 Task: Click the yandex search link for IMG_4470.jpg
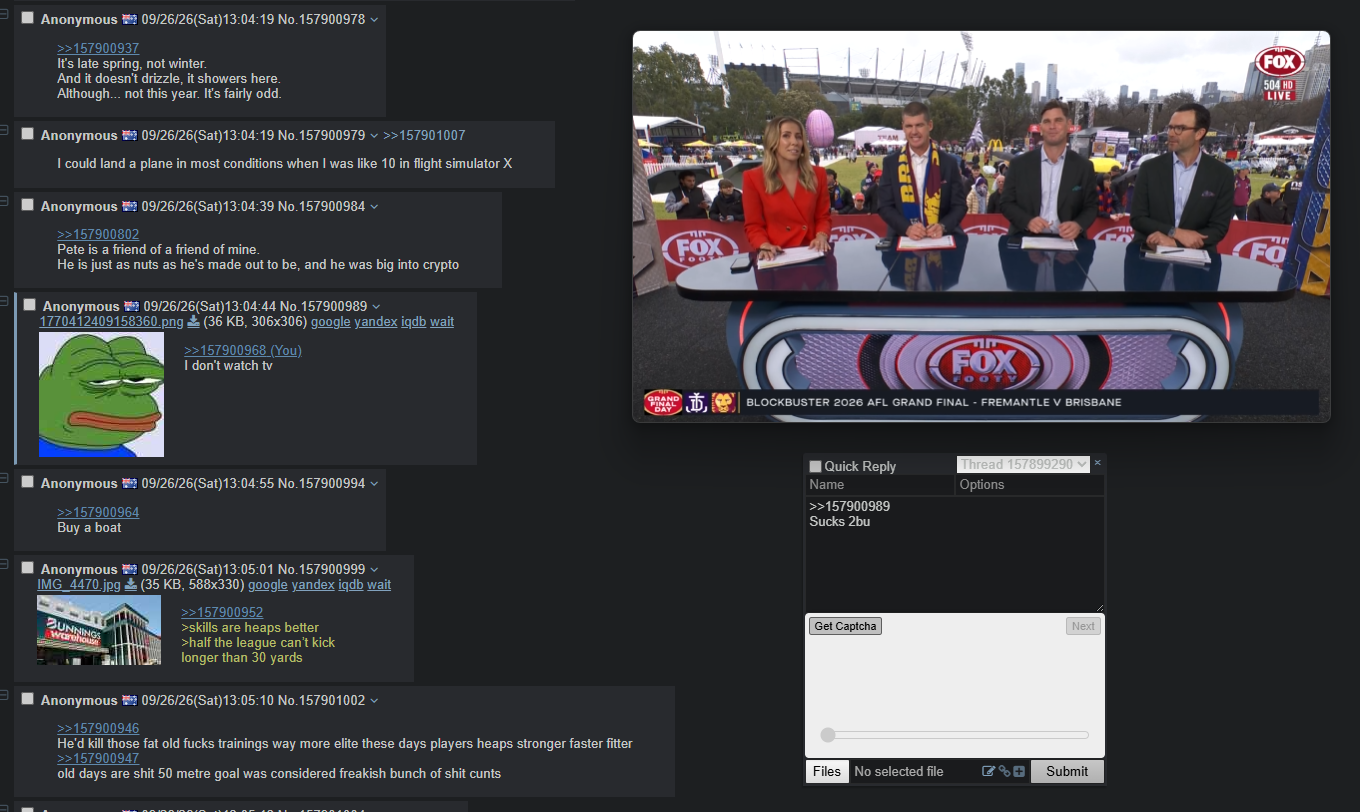point(313,585)
